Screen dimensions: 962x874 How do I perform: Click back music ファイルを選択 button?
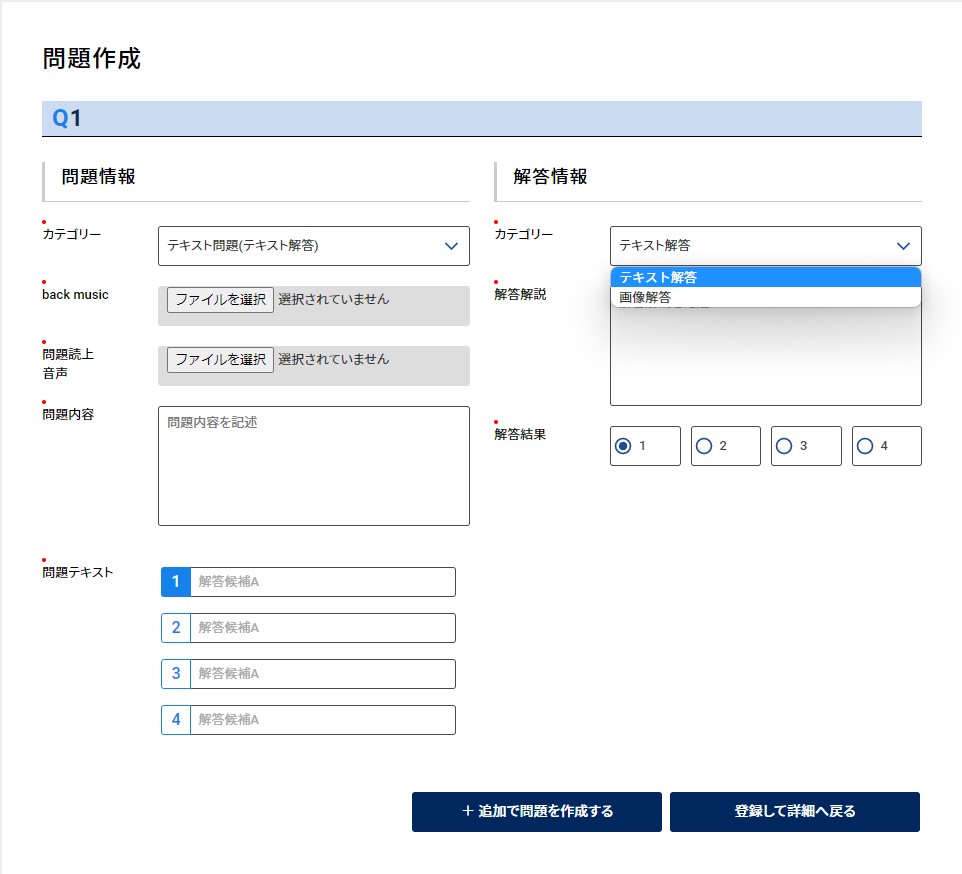click(220, 300)
